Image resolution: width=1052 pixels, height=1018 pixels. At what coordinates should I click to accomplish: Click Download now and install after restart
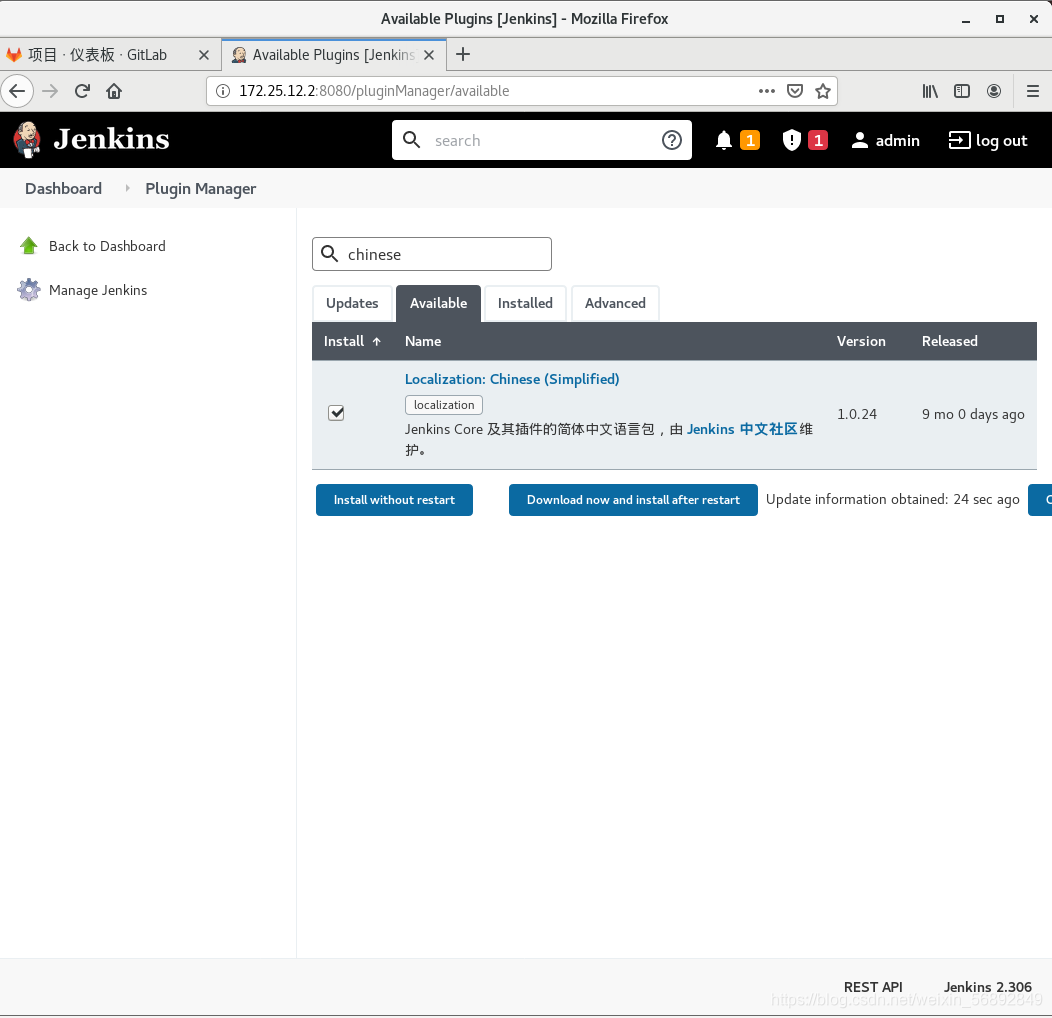tap(633, 500)
